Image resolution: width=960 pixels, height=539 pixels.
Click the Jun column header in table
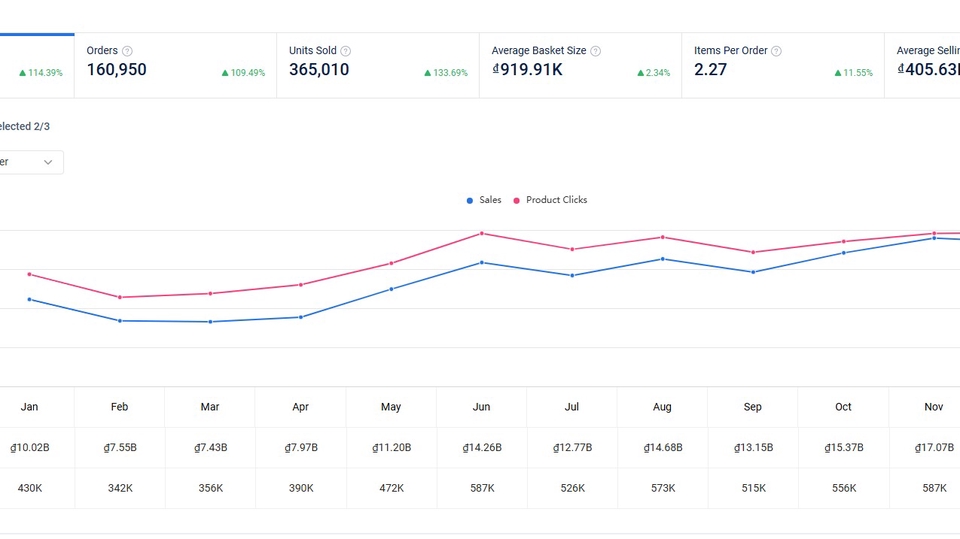click(x=482, y=407)
